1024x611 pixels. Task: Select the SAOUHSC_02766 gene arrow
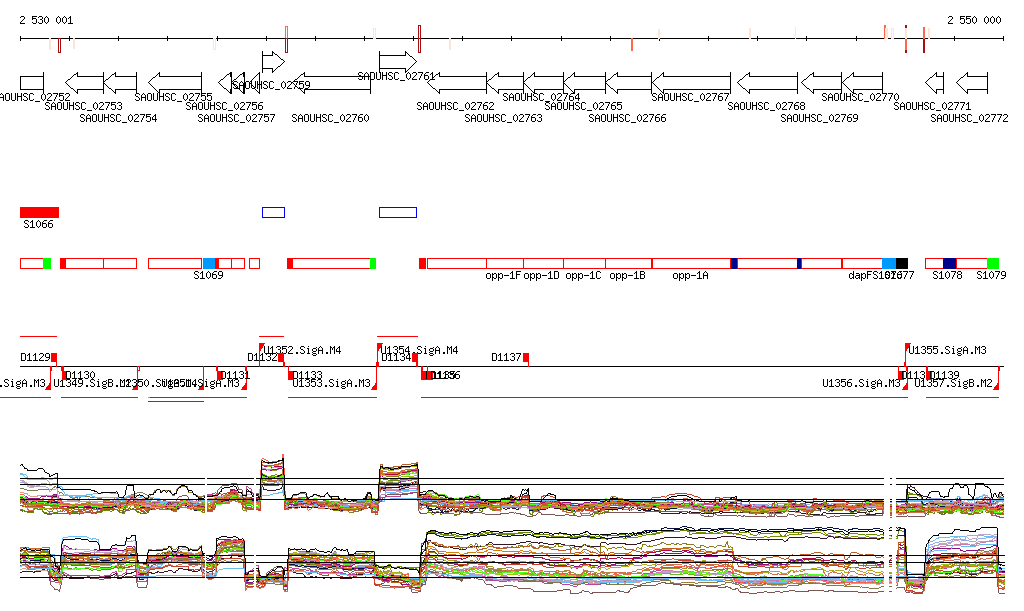(x=628, y=83)
